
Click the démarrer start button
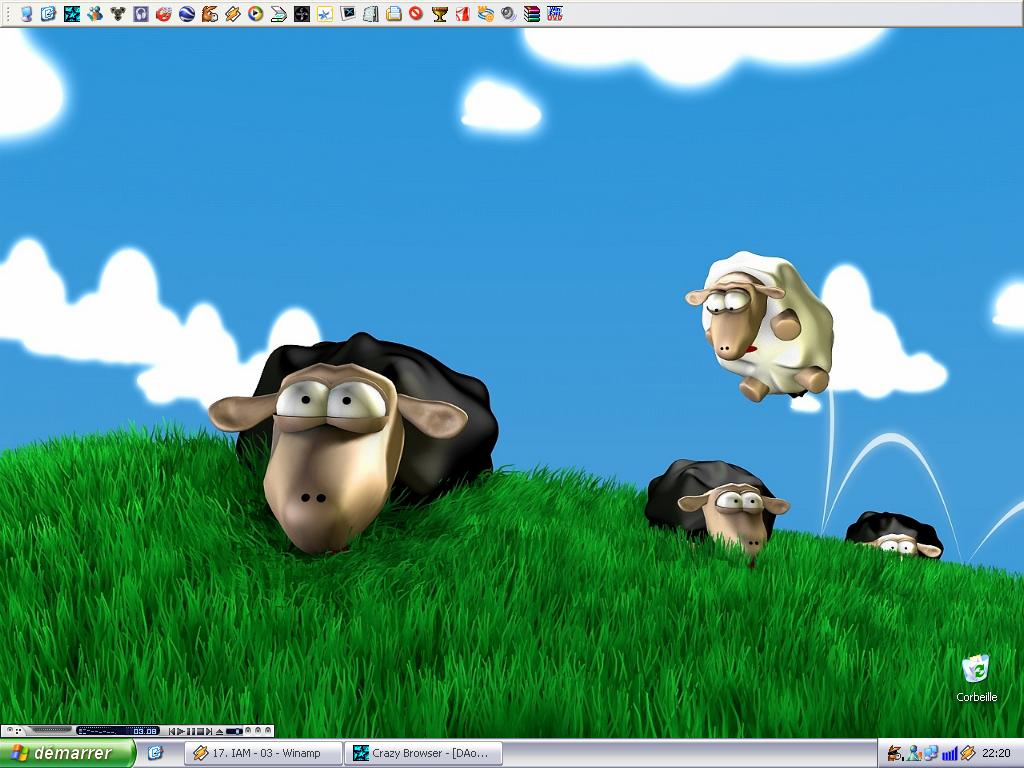[x=67, y=753]
